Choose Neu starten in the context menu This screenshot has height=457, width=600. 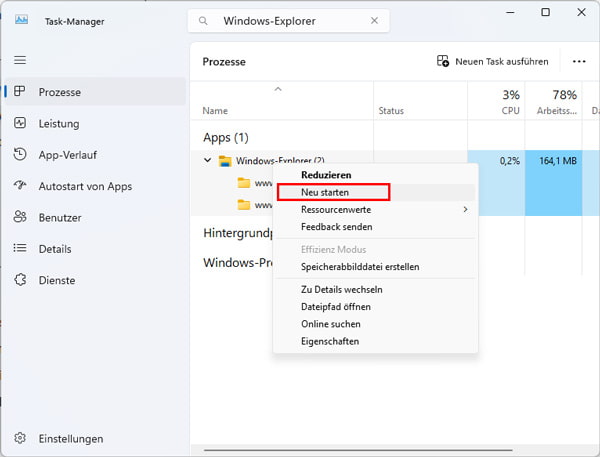pyautogui.click(x=375, y=192)
